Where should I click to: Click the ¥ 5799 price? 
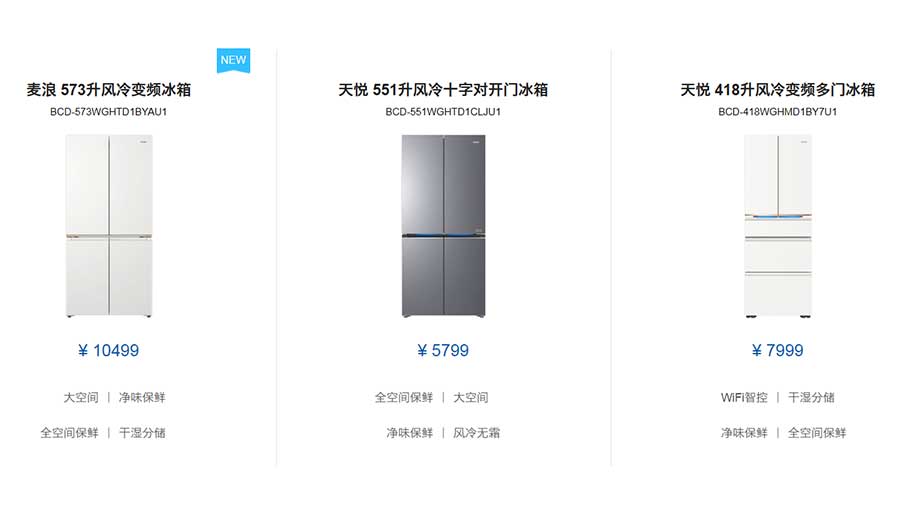pos(443,351)
